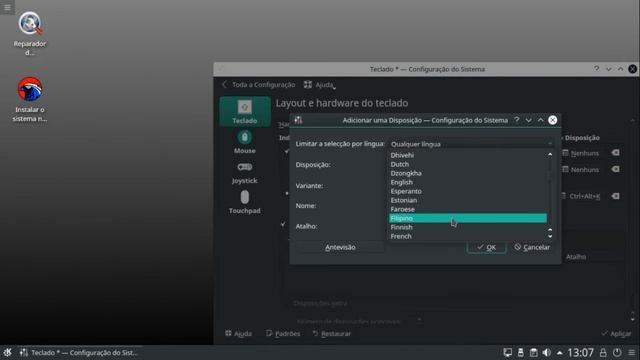
Task: Open the Ajuda dropdown in toolbar
Action: point(320,85)
